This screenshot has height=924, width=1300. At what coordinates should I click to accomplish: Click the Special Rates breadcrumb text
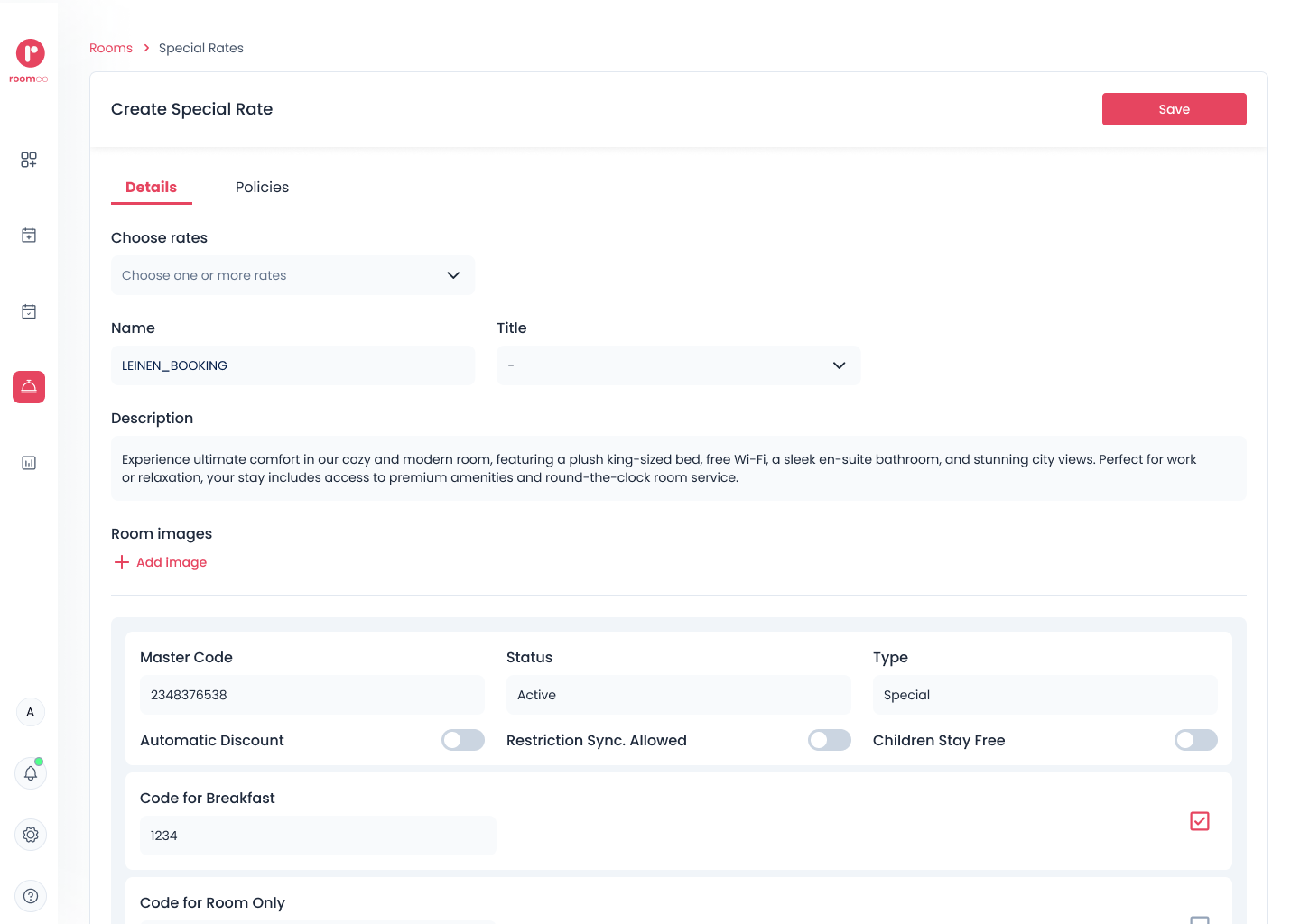click(201, 48)
